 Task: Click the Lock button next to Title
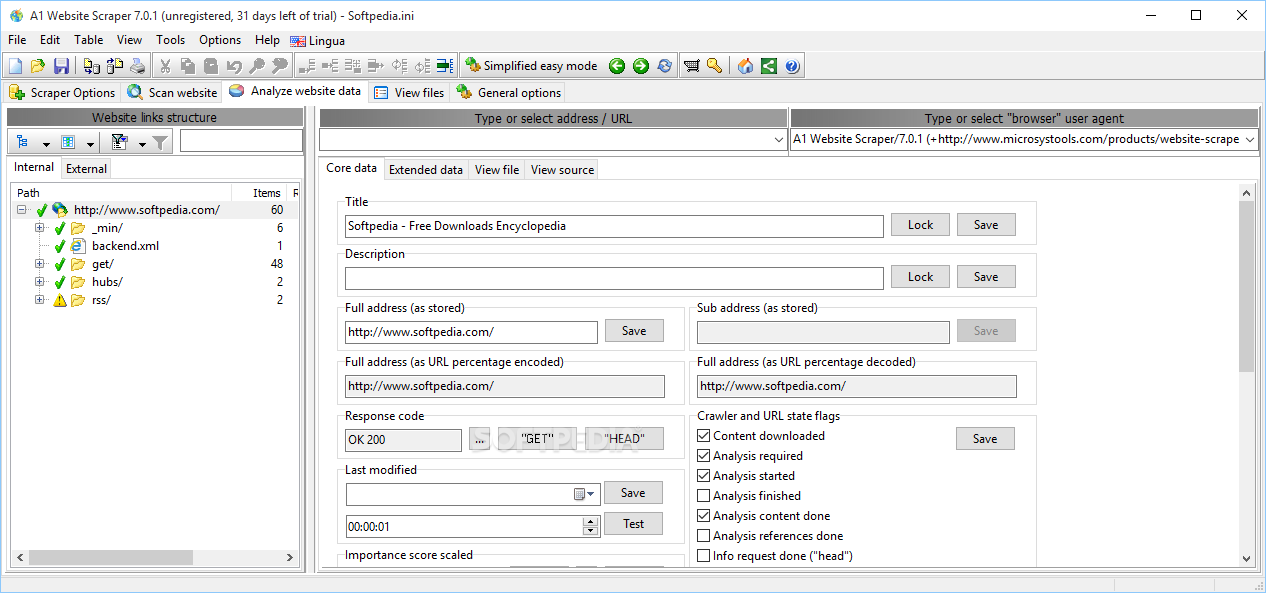click(x=920, y=225)
